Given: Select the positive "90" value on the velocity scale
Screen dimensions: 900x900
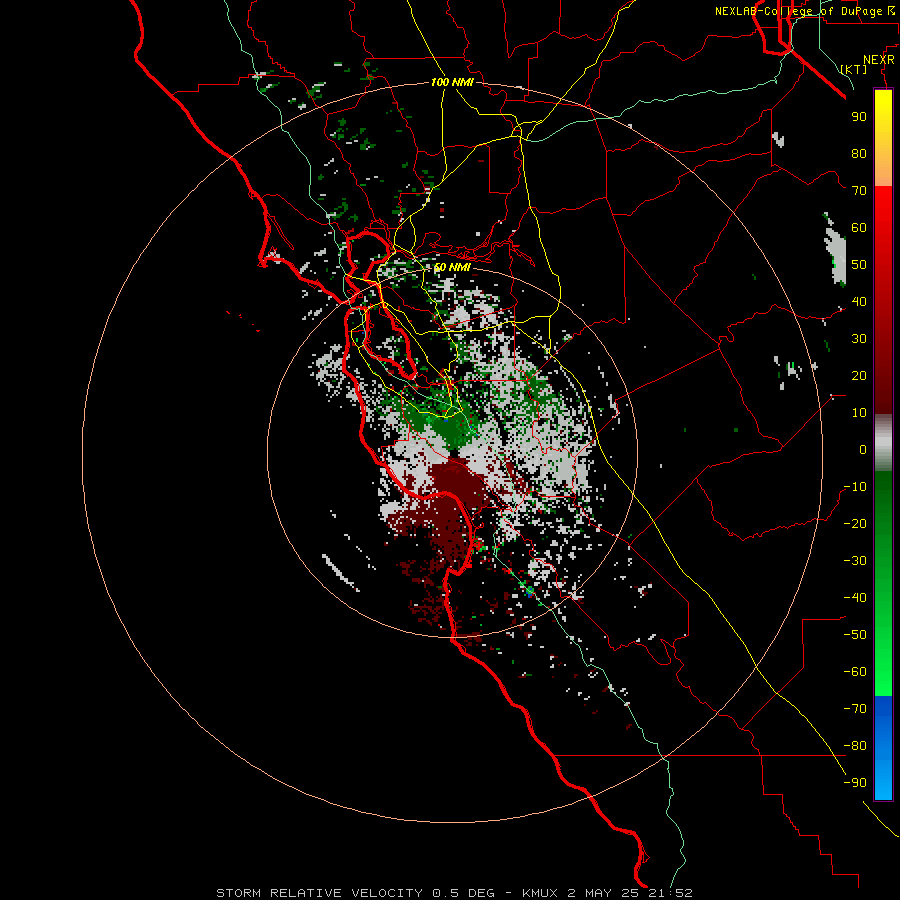Looking at the screenshot, I should click(859, 117).
